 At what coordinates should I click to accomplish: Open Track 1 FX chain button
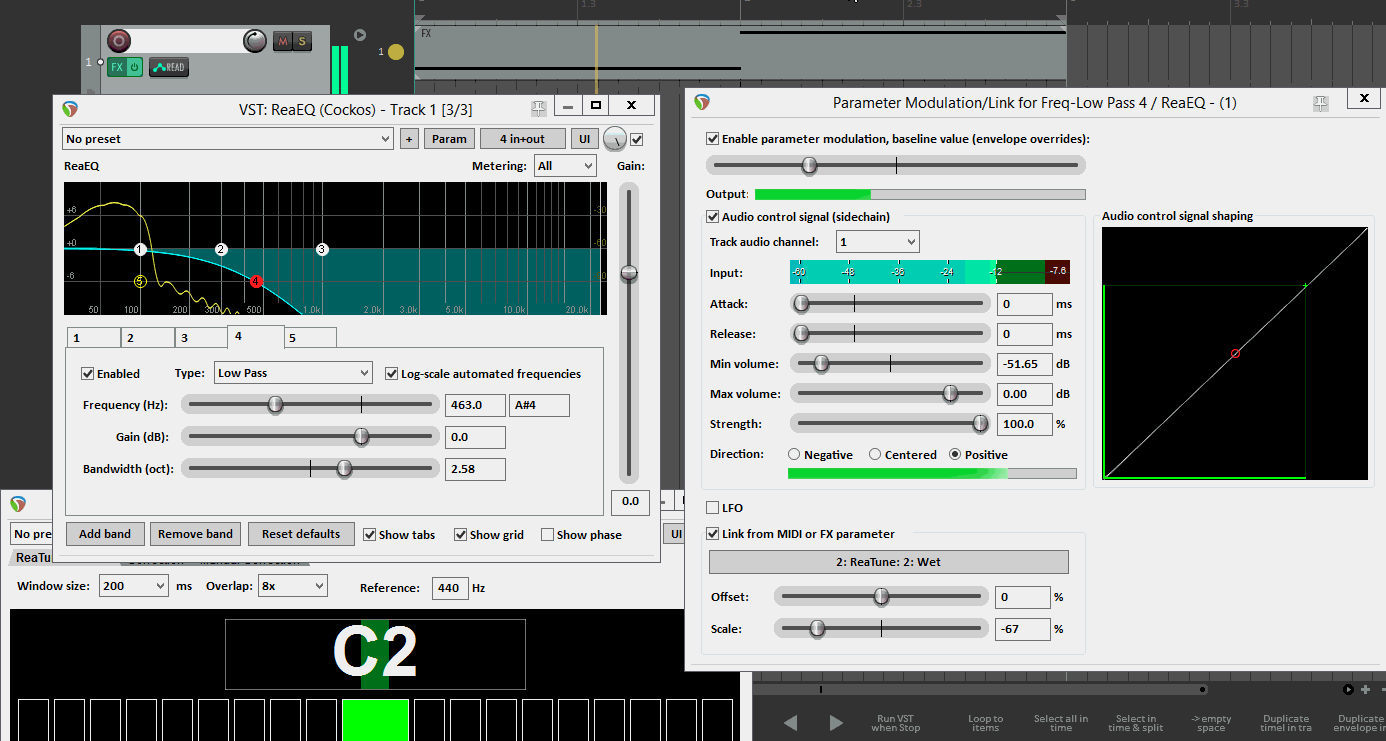pyautogui.click(x=117, y=68)
